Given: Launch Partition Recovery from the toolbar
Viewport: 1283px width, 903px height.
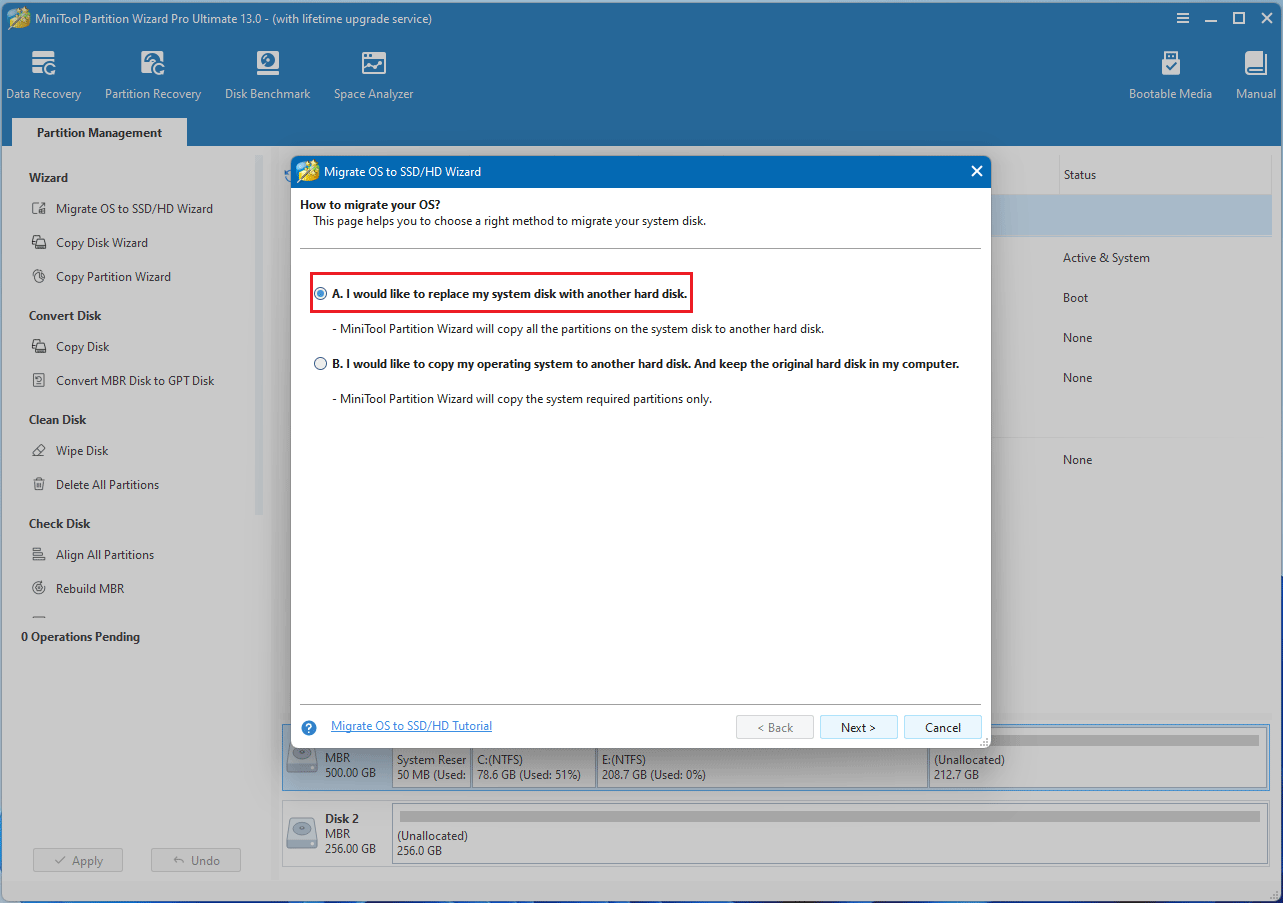Looking at the screenshot, I should [152, 72].
